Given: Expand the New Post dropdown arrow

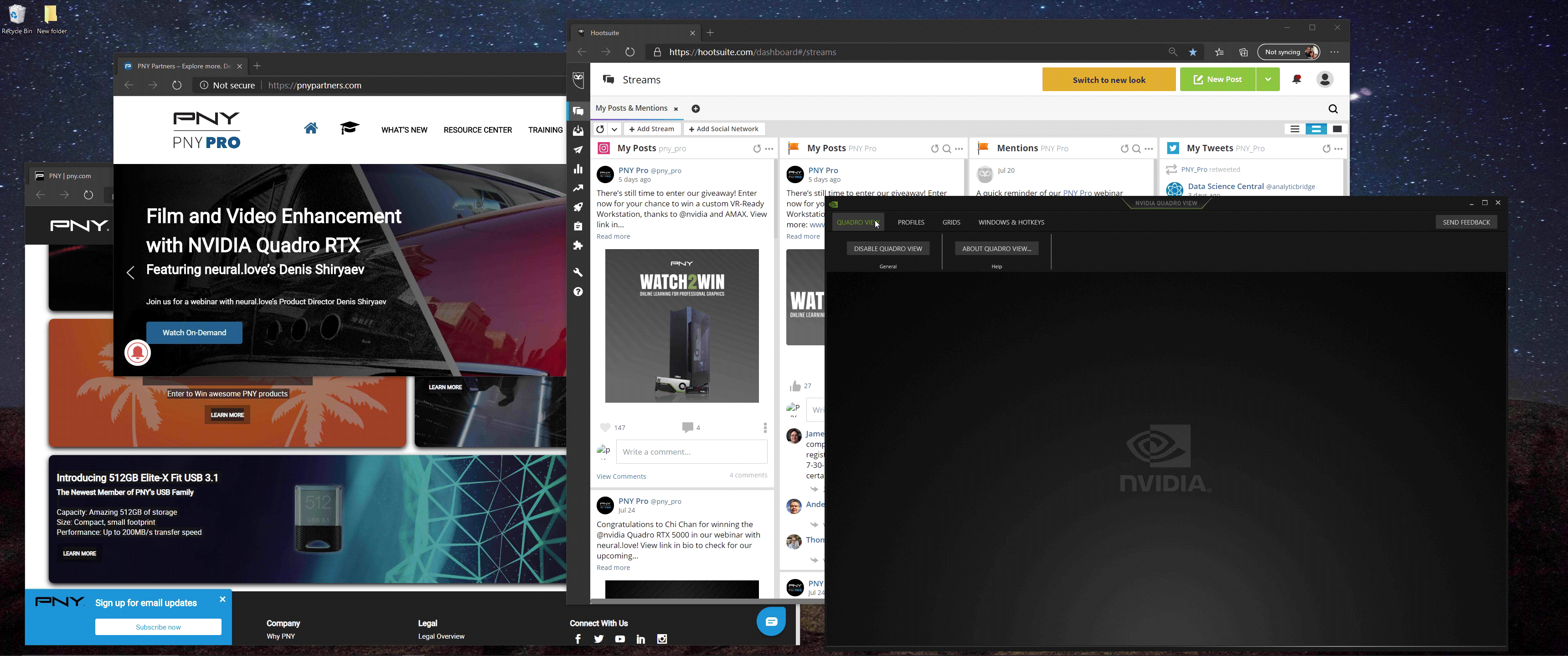Looking at the screenshot, I should pos(1268,79).
